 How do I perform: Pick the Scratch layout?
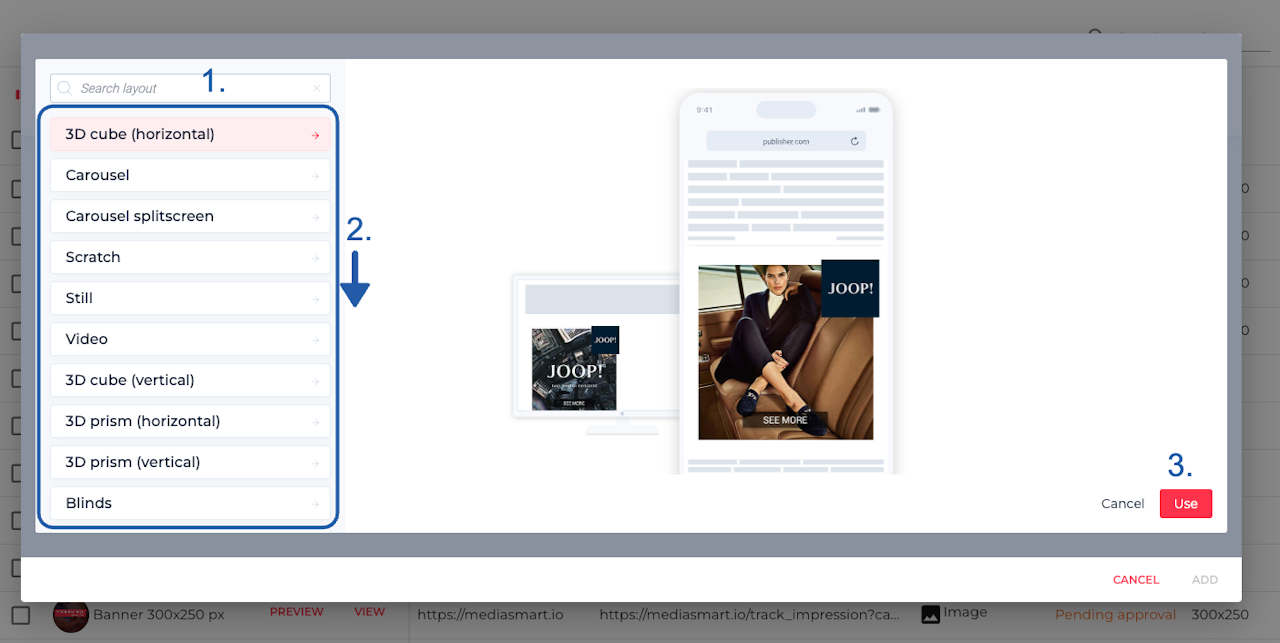pos(190,257)
